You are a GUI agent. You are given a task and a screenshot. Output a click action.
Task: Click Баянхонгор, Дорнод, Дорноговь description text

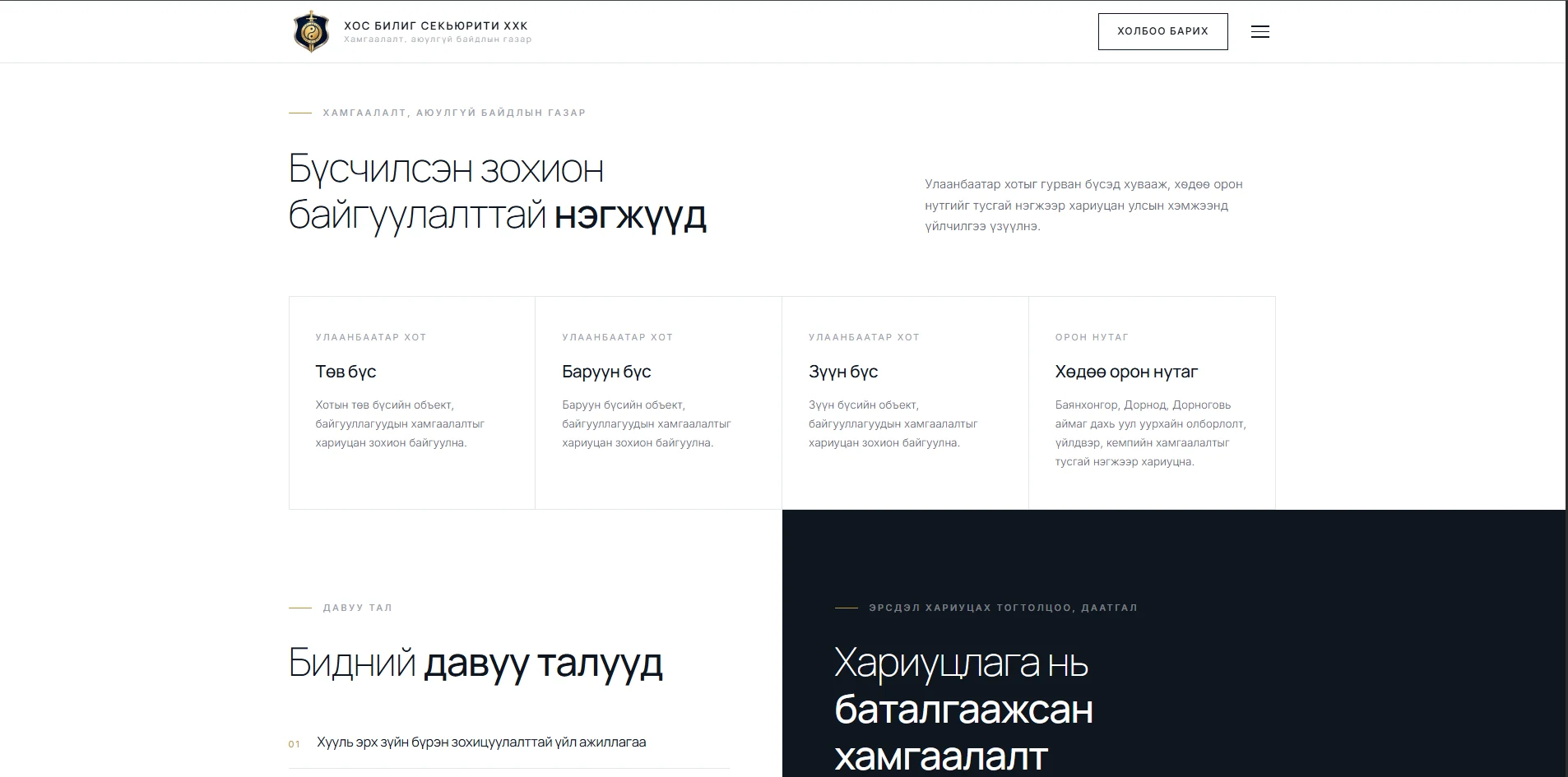point(1151,433)
